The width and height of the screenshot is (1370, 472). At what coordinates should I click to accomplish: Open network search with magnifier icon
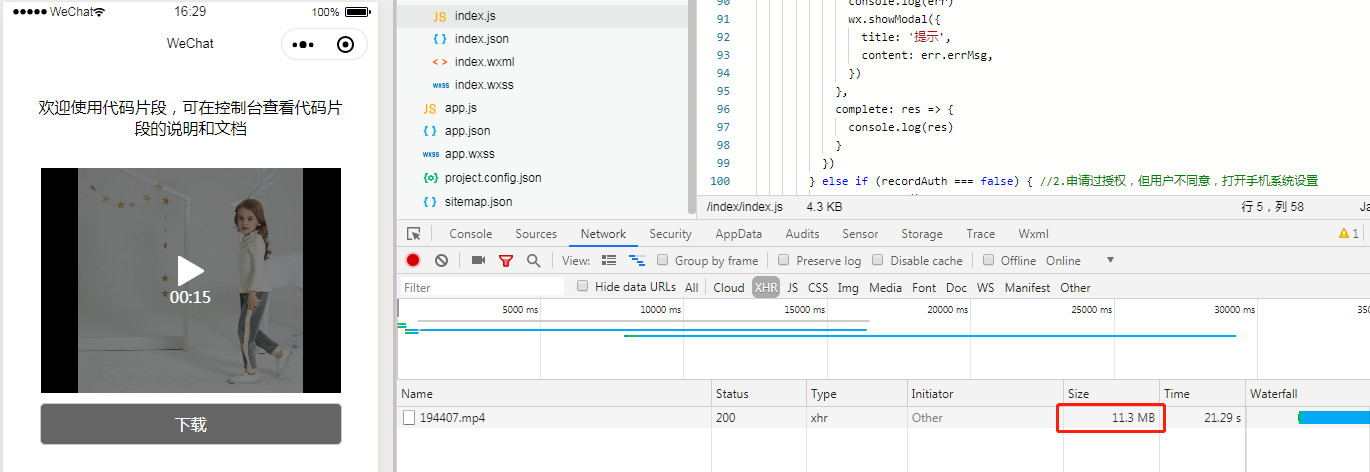[533, 260]
